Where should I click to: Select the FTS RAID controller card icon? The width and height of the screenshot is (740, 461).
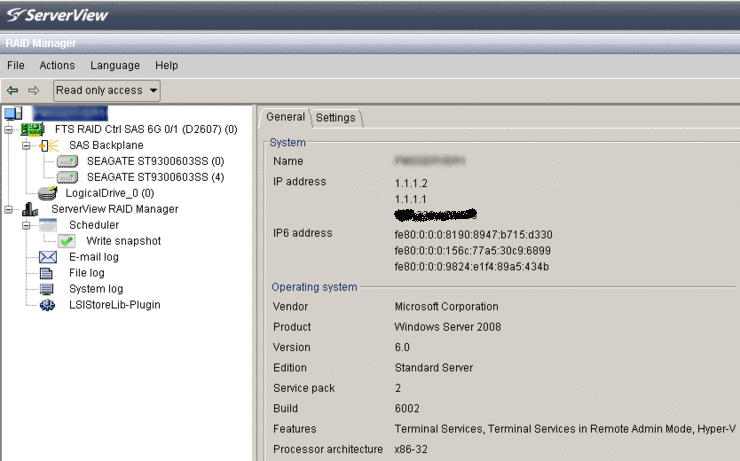[31, 129]
